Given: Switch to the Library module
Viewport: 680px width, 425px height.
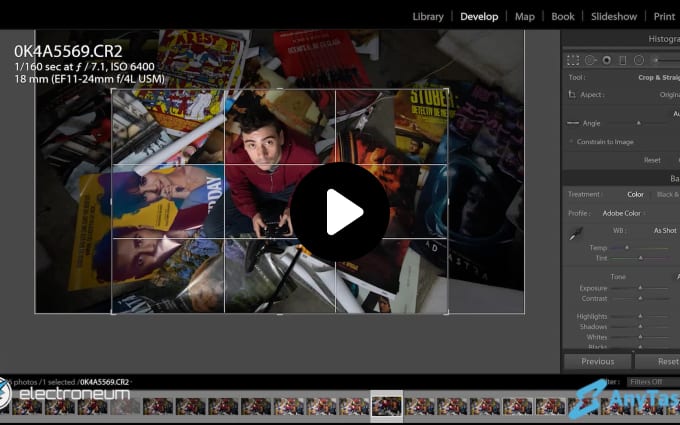Looking at the screenshot, I should tap(428, 16).
